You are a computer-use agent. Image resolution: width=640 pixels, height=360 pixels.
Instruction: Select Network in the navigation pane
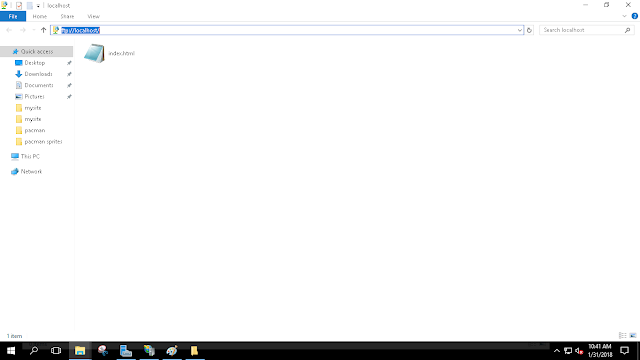click(31, 171)
